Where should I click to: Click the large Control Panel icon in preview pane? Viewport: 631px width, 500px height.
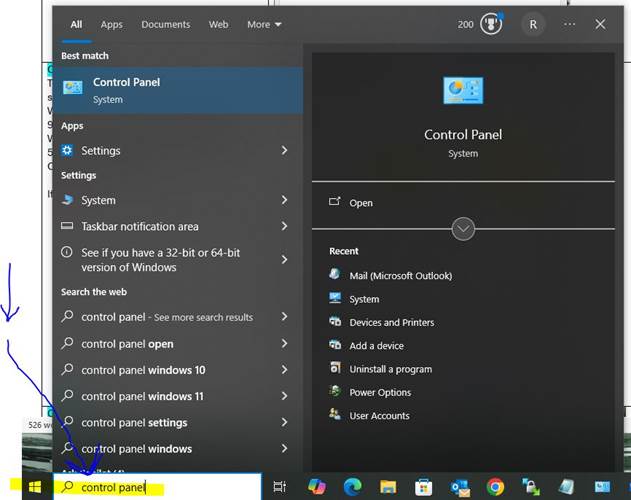pyautogui.click(x=463, y=90)
